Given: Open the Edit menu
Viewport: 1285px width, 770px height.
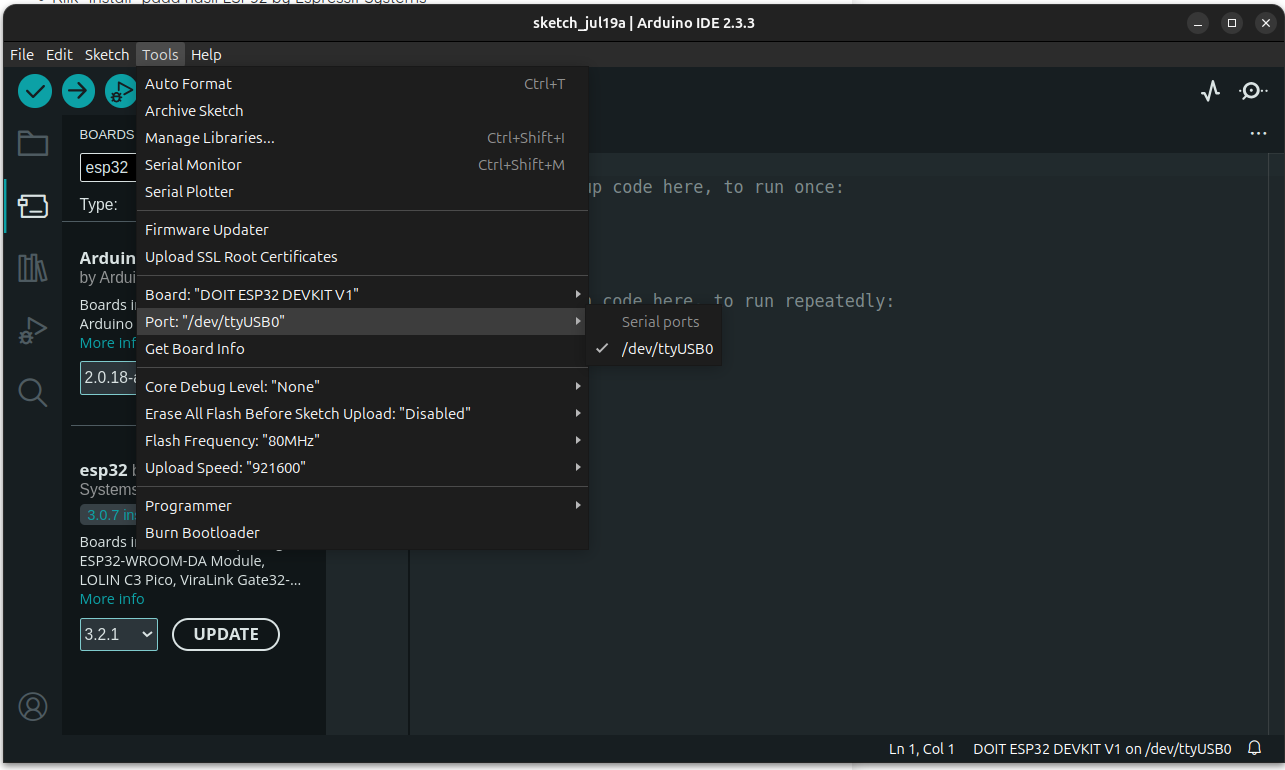Looking at the screenshot, I should point(59,54).
